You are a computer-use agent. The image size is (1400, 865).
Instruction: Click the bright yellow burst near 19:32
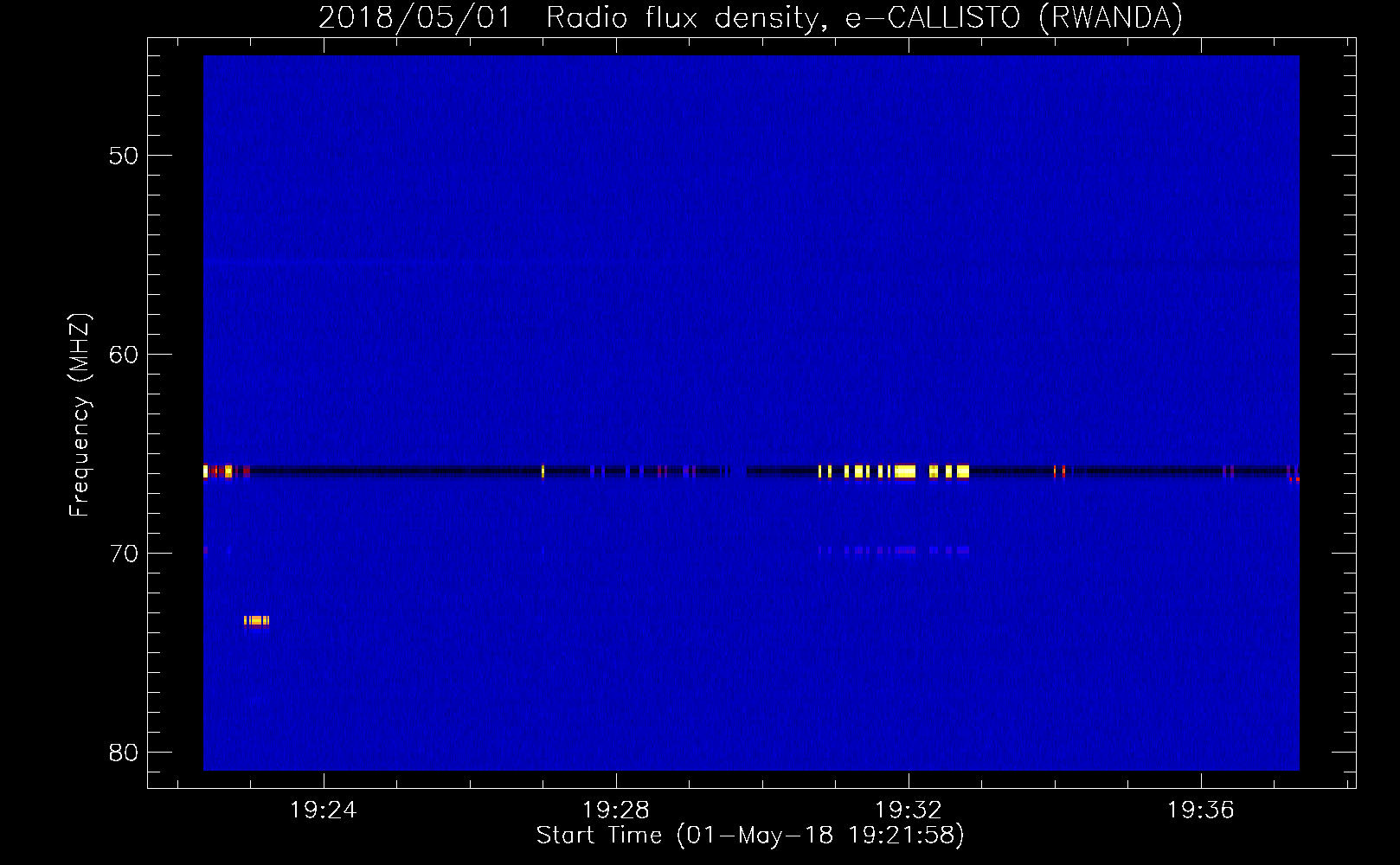(904, 471)
